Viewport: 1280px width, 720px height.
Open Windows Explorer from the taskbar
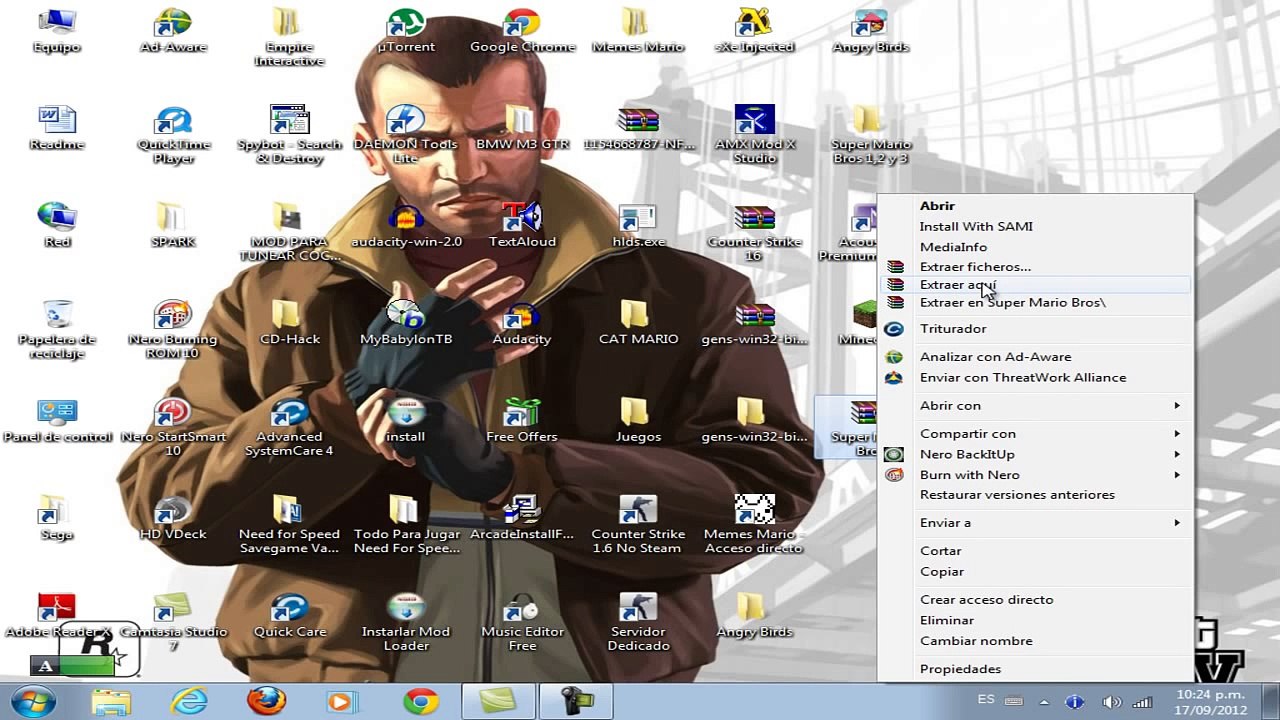[x=111, y=701]
